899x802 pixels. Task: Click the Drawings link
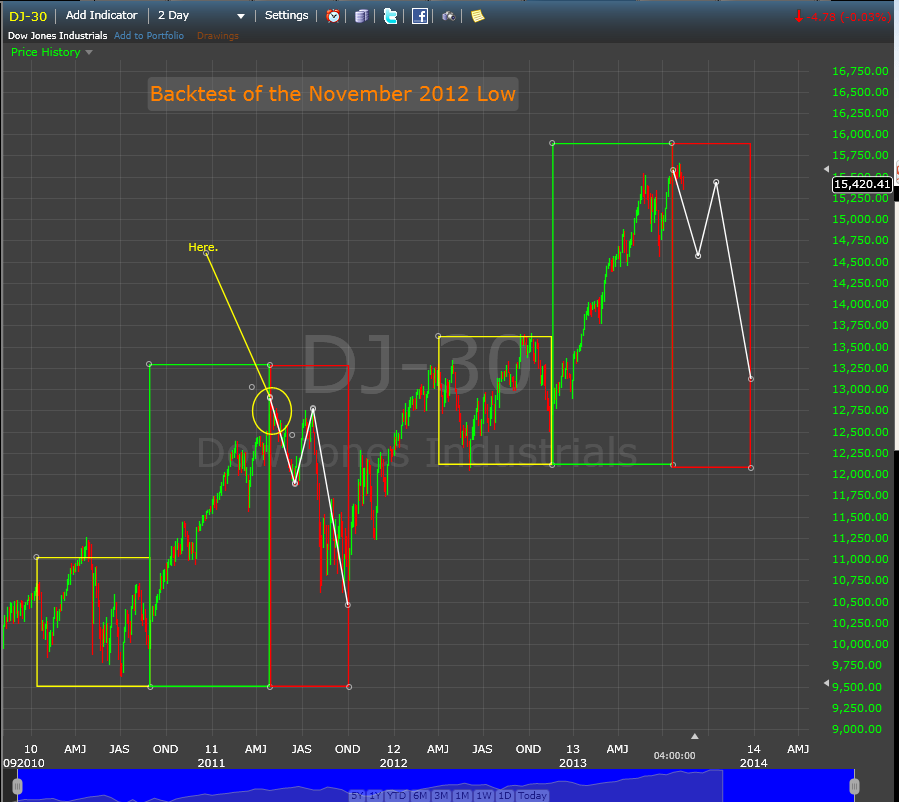point(217,36)
